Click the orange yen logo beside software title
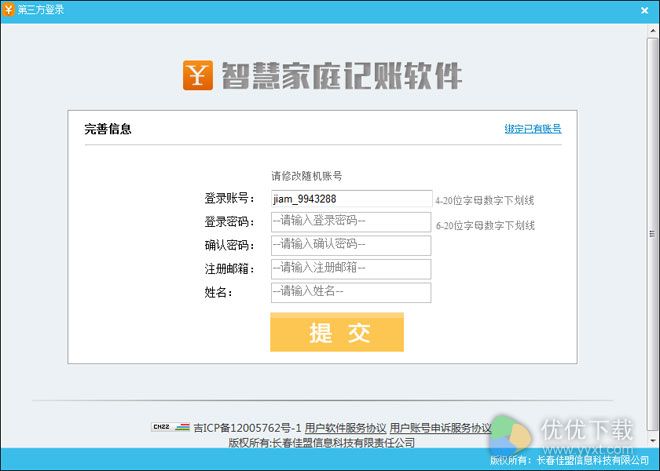The image size is (660, 471). click(x=197, y=75)
